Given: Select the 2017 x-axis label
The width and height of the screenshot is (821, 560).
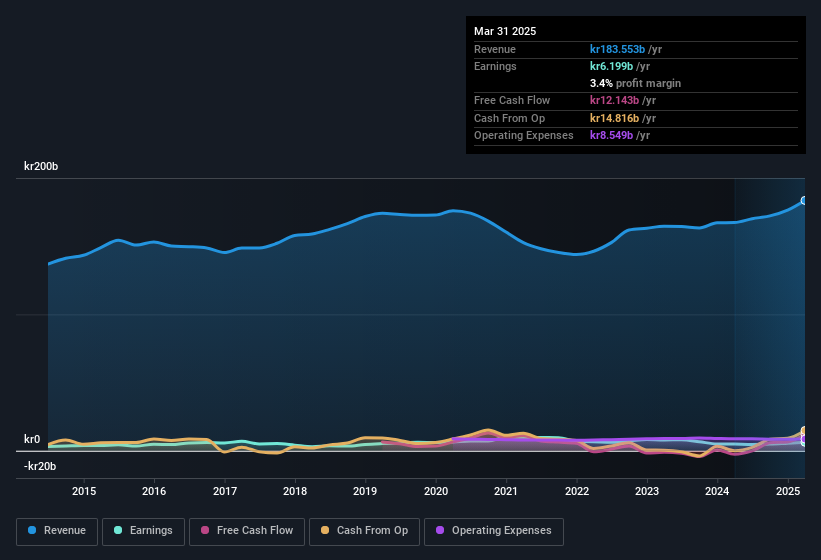Looking at the screenshot, I should click(x=225, y=491).
